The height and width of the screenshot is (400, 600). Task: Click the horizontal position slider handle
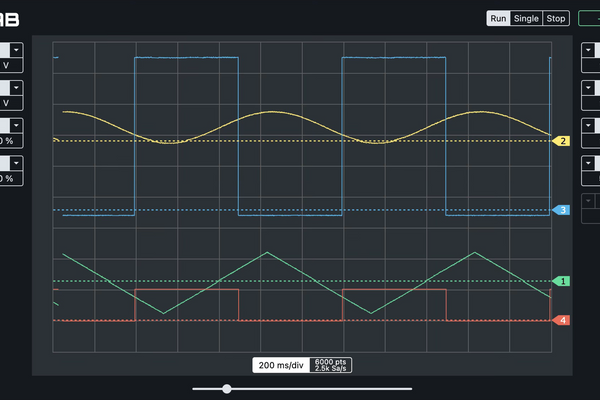(227, 388)
